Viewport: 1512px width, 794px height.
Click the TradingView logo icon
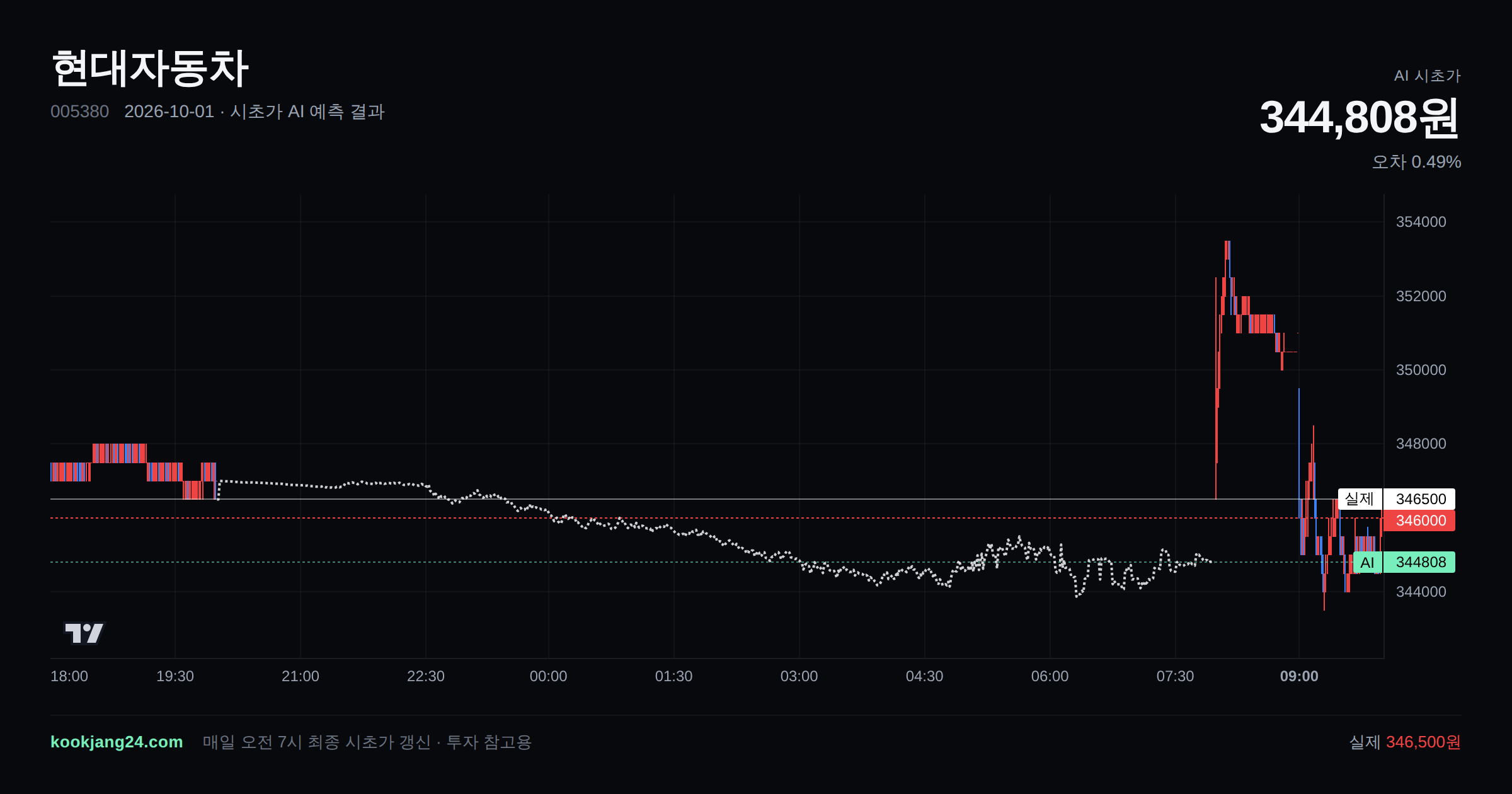tap(84, 633)
